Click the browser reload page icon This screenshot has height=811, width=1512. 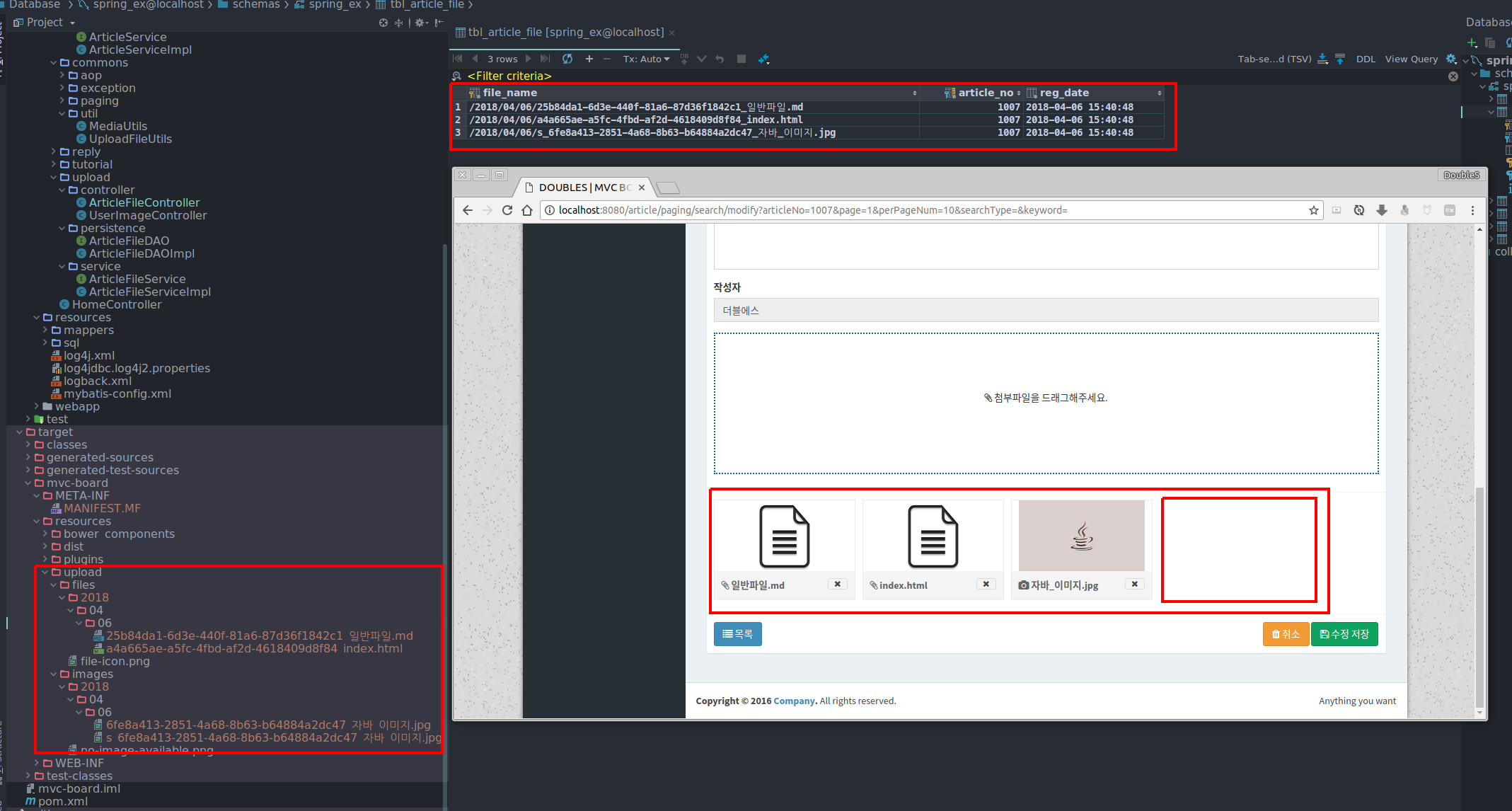(x=507, y=210)
